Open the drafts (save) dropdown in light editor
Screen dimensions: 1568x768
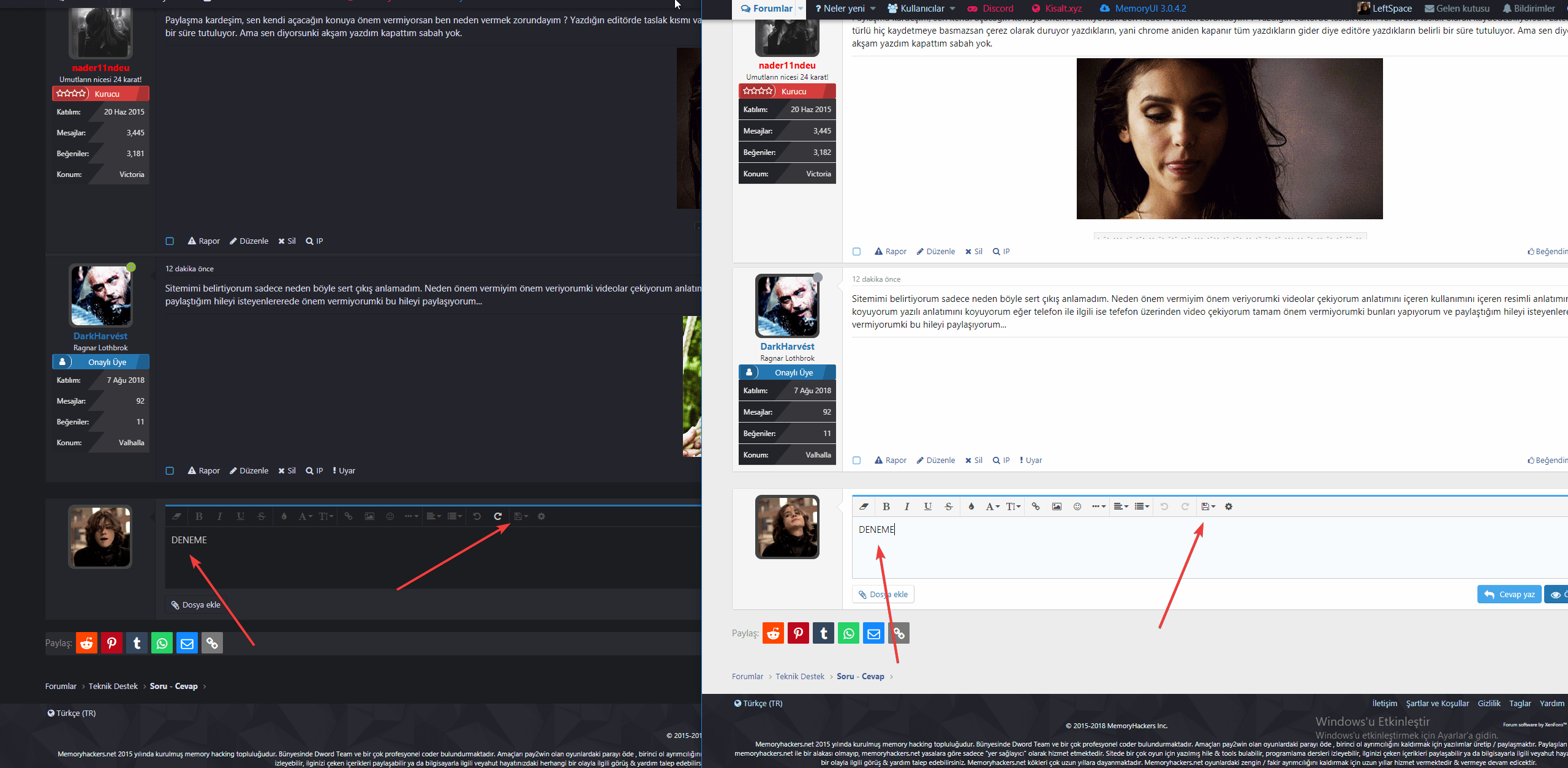(x=1208, y=506)
